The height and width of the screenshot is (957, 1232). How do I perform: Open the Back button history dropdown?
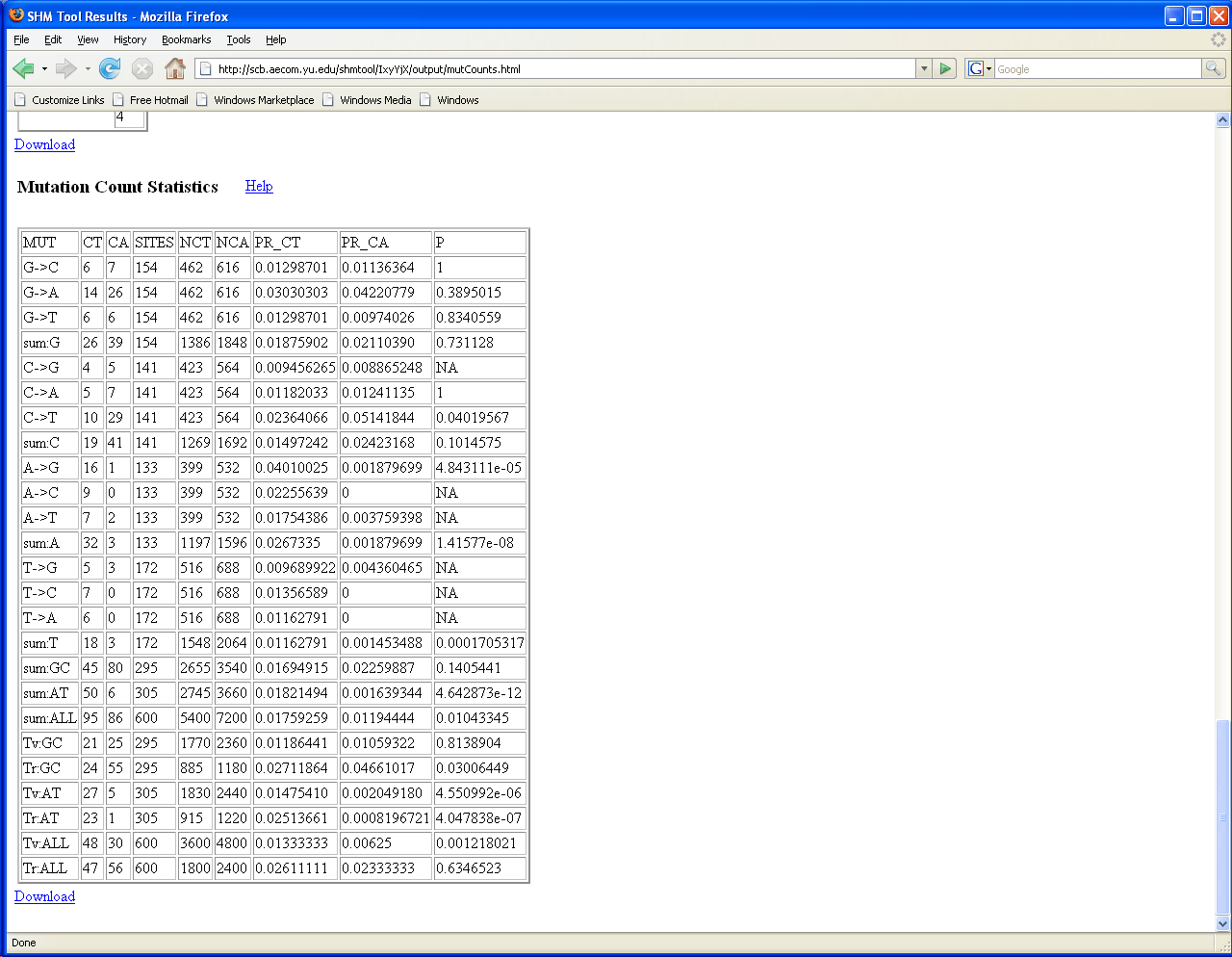[x=44, y=68]
